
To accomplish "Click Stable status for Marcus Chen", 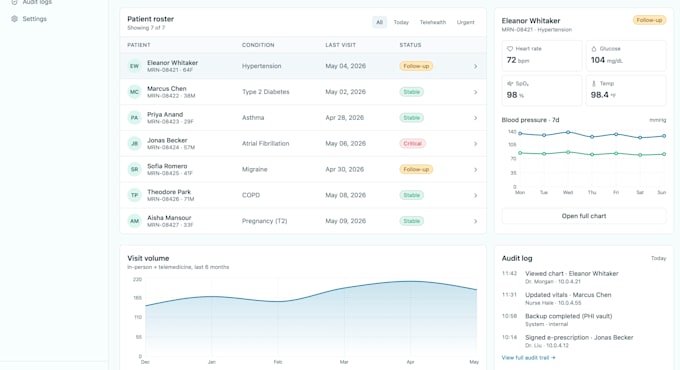I will (x=412, y=92).
